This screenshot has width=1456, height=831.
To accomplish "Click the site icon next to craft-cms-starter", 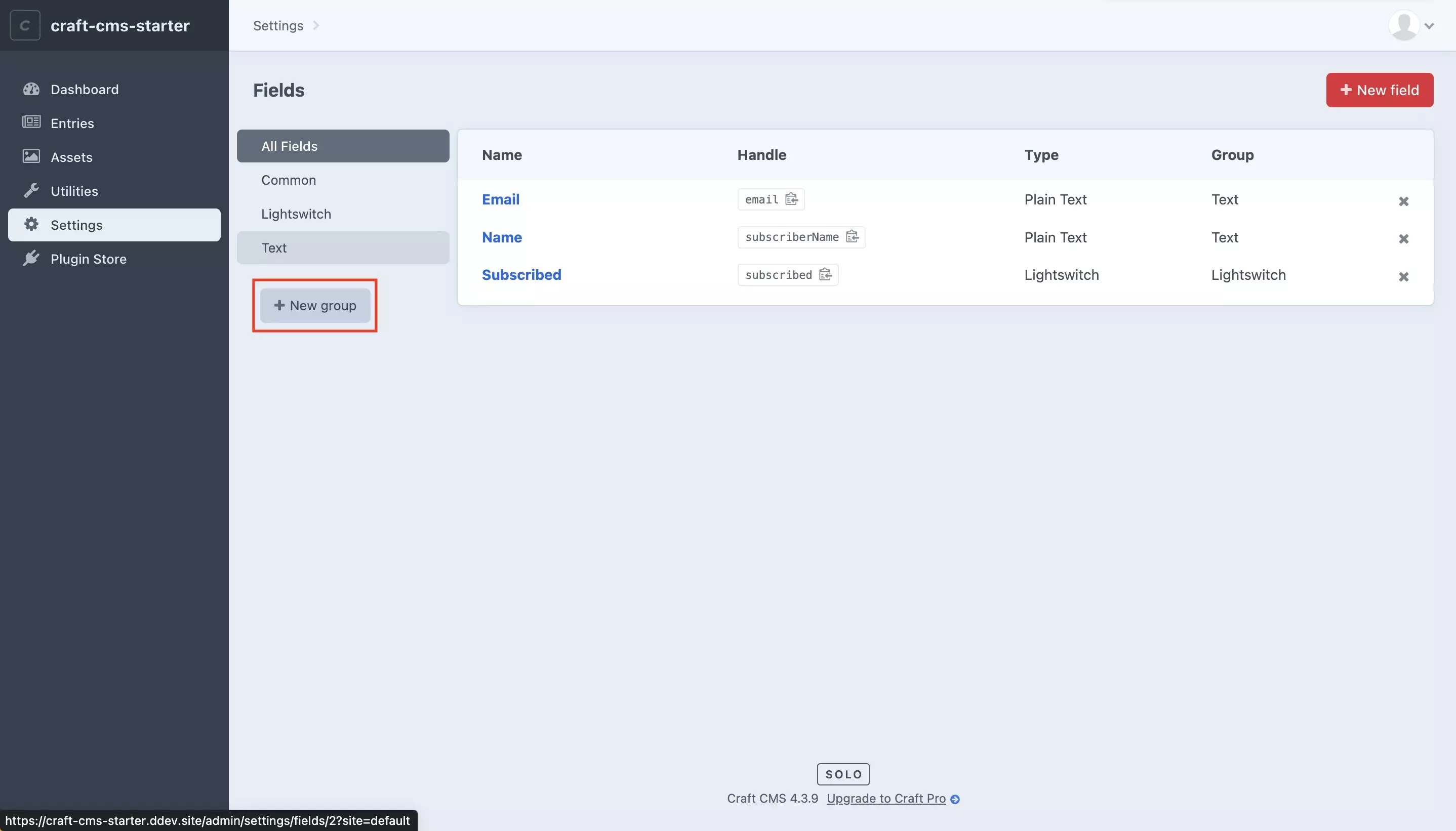I will coord(25,26).
